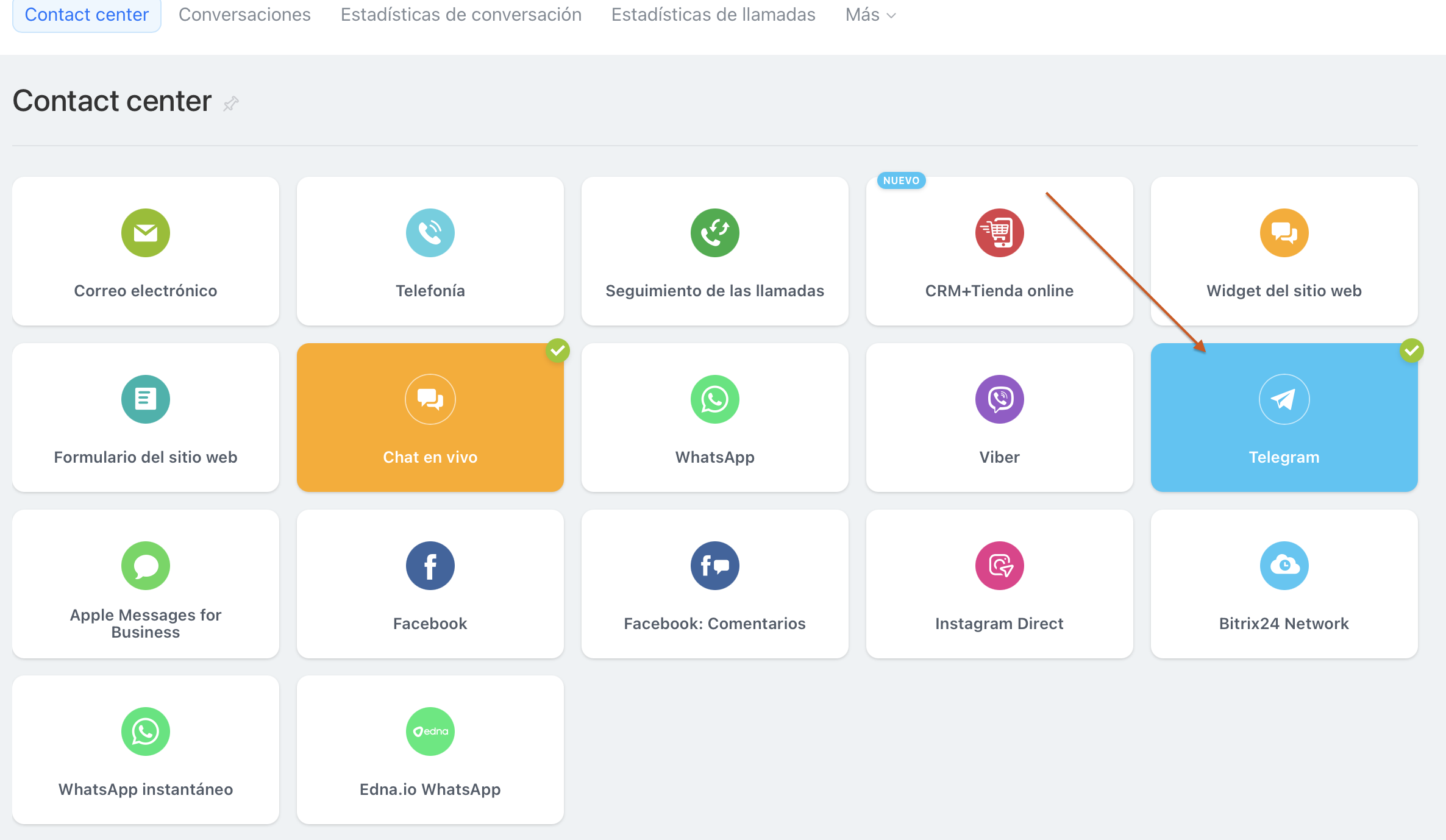Screen dimensions: 1446x840
Task: Select the CRM+Tienda online cart icon
Action: 999,233
